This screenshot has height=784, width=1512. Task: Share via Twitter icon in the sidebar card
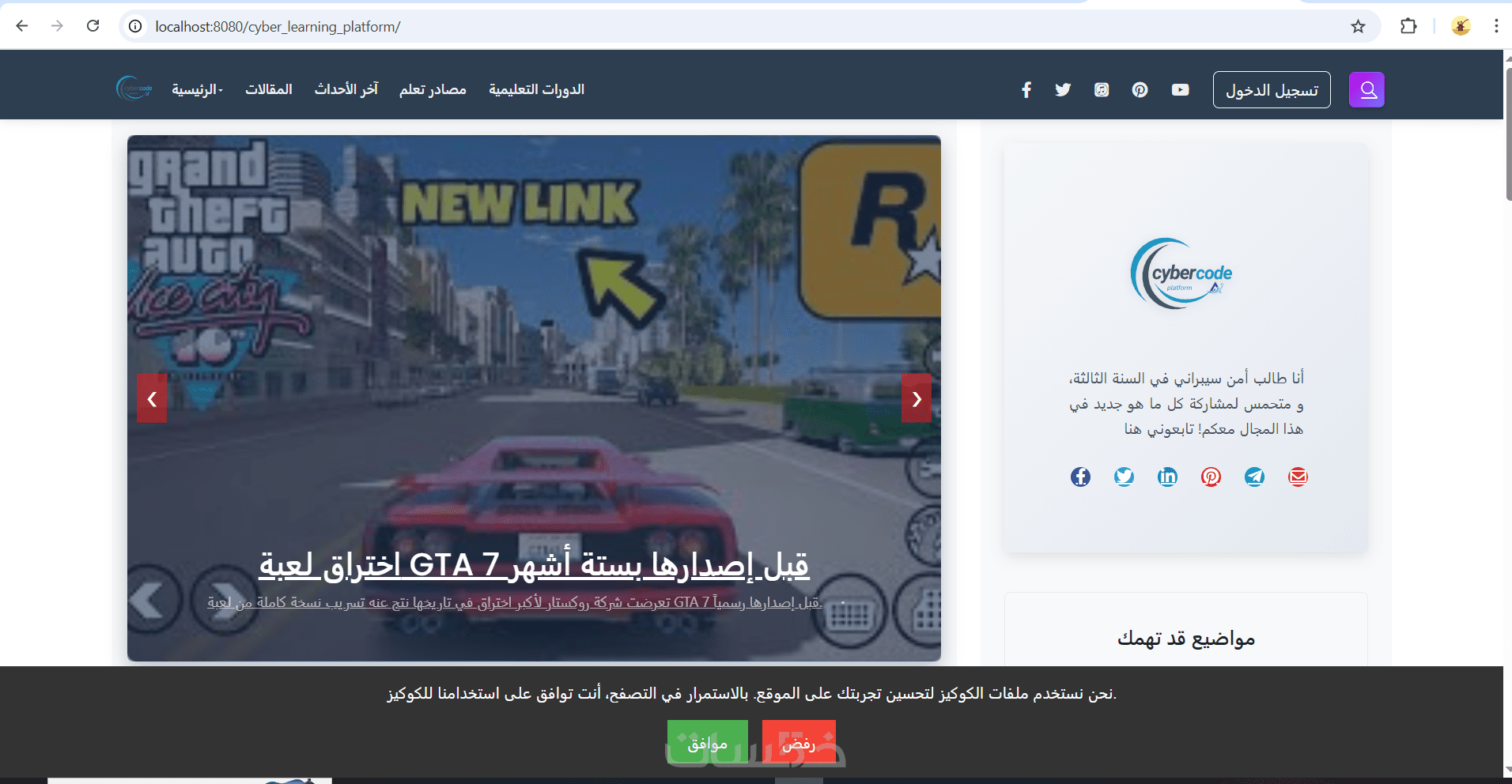point(1124,477)
